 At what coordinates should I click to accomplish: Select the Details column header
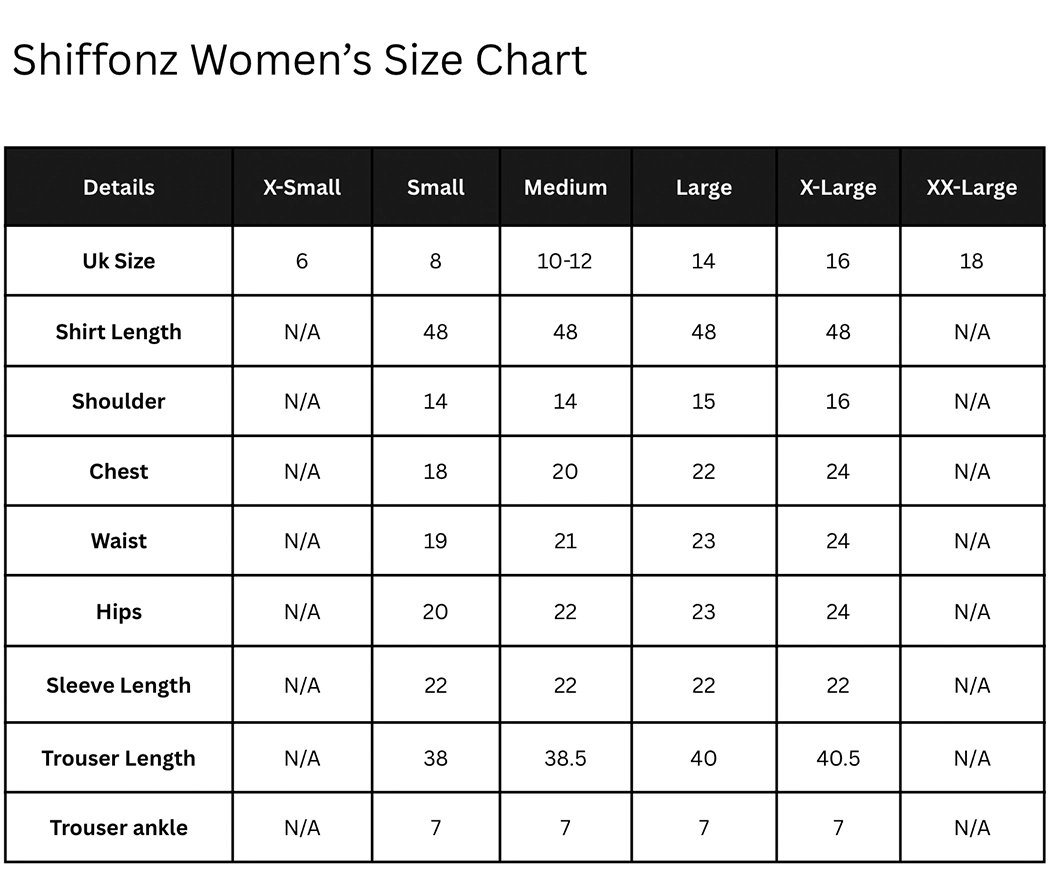[119, 187]
